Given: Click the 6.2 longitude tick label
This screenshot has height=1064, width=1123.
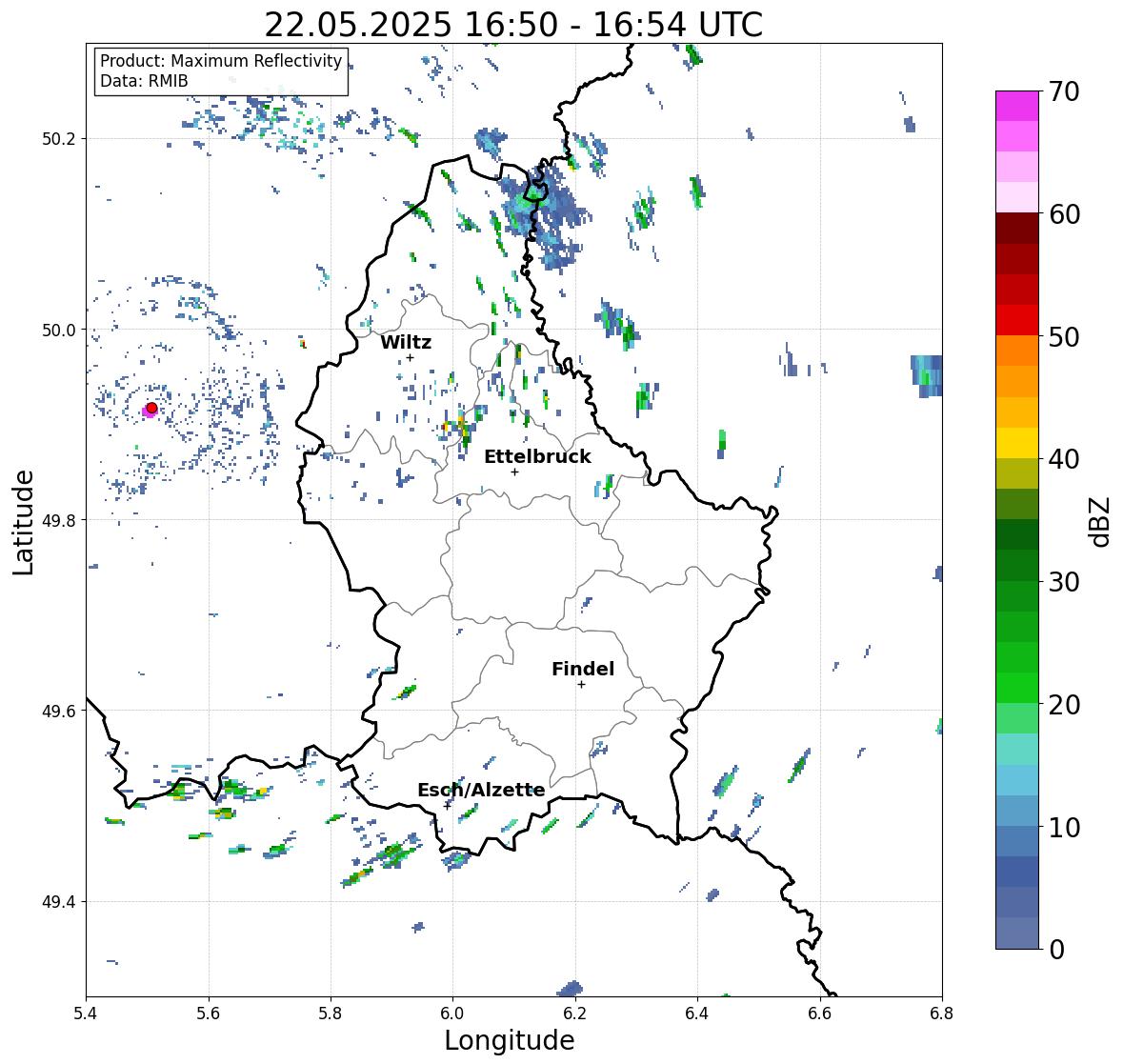Looking at the screenshot, I should click(x=575, y=1014).
